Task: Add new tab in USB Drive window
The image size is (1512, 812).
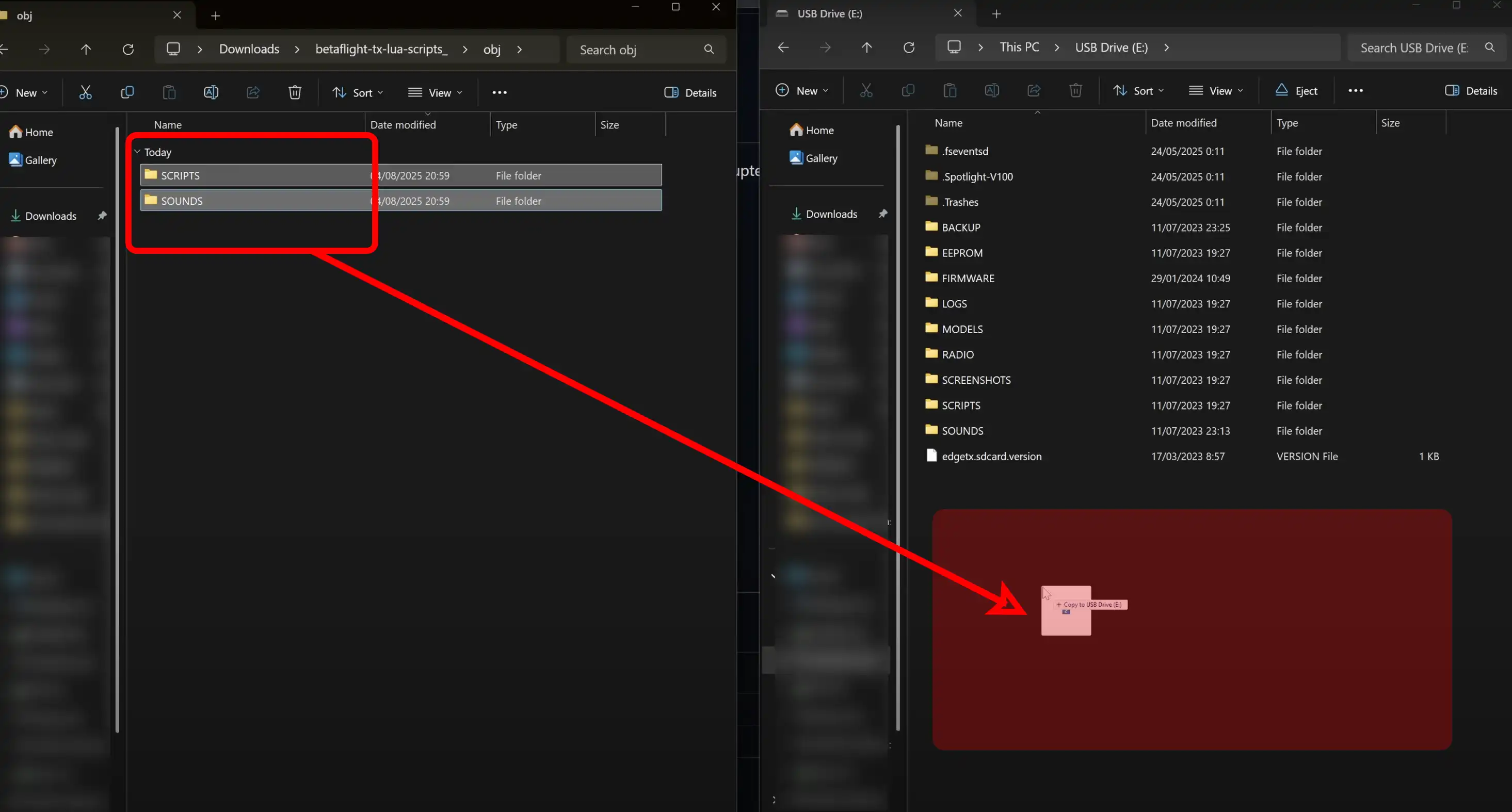Action: [x=996, y=13]
